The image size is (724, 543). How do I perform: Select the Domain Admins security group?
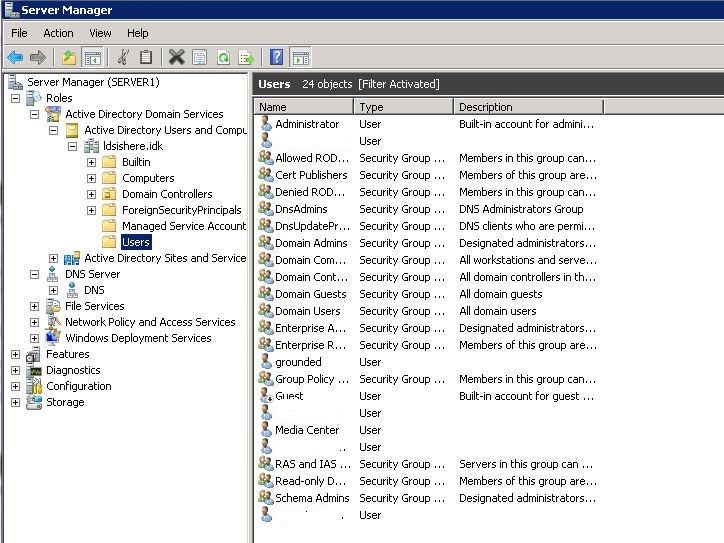[x=311, y=243]
